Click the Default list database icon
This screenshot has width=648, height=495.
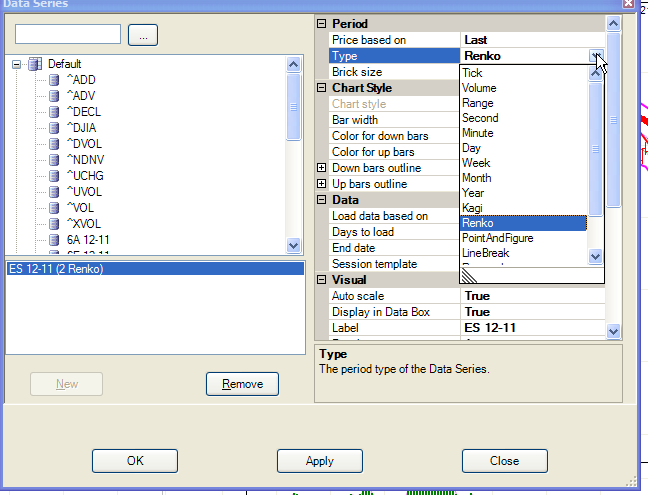coord(35,64)
